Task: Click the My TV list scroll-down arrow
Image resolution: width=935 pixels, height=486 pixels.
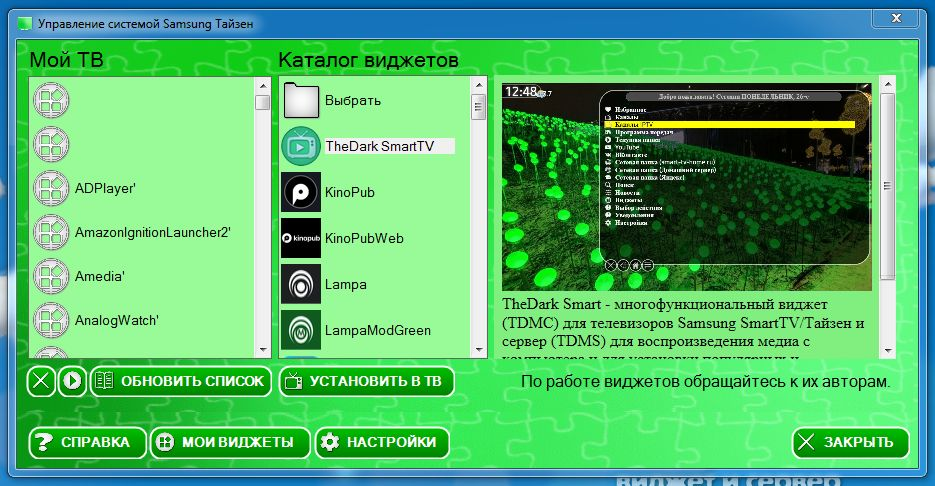Action: [x=262, y=350]
